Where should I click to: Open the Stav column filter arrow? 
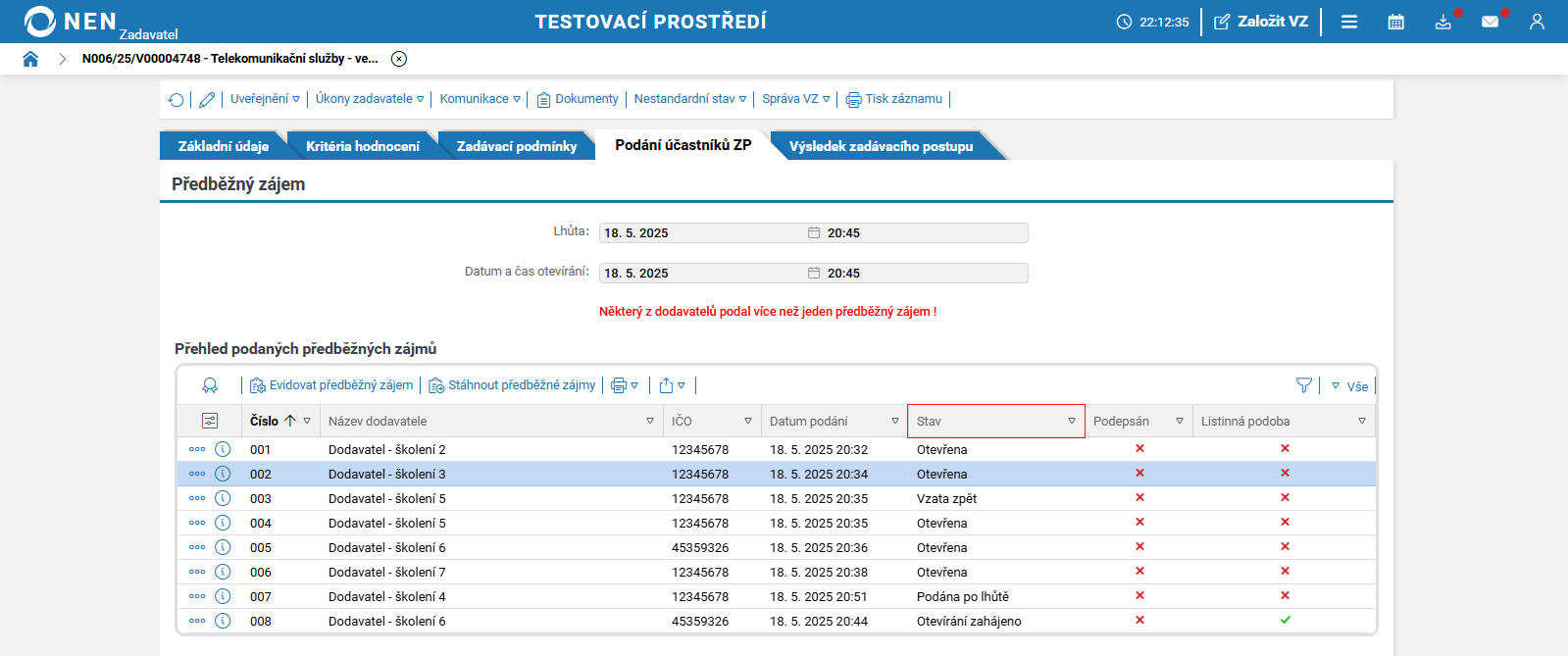[x=1072, y=421]
